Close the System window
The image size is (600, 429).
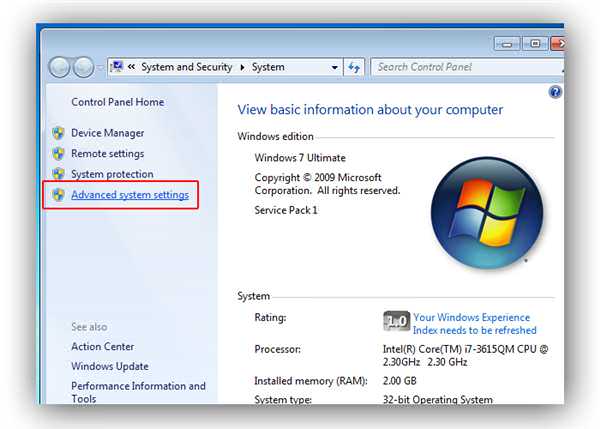(558, 44)
